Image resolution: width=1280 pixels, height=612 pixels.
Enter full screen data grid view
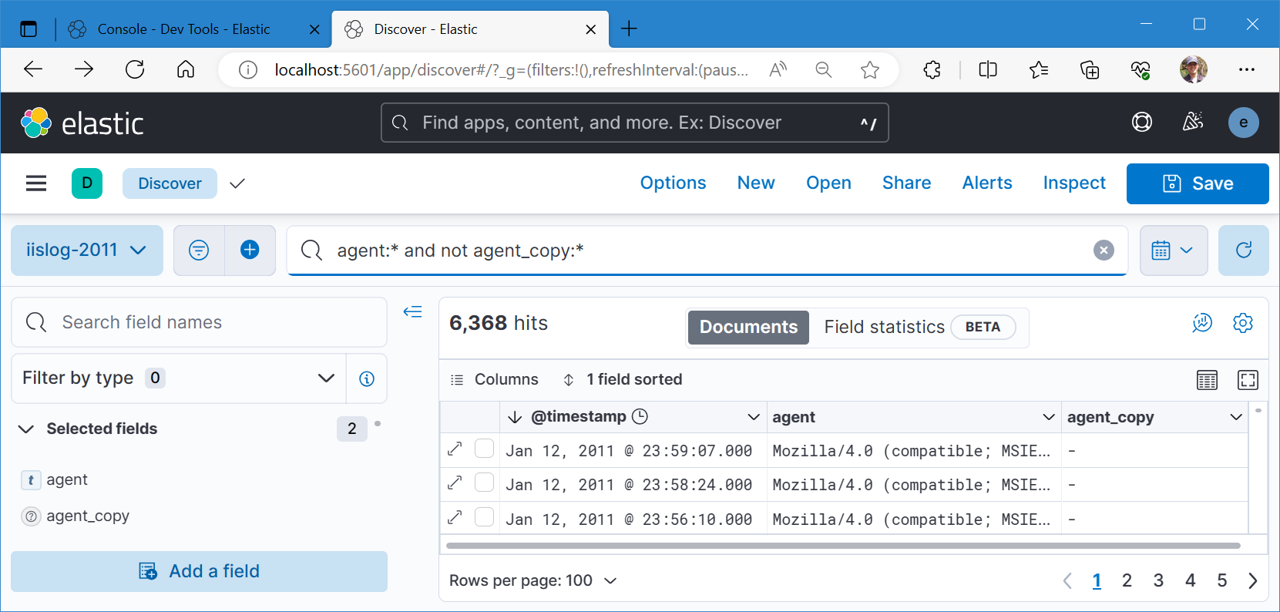(x=1247, y=380)
